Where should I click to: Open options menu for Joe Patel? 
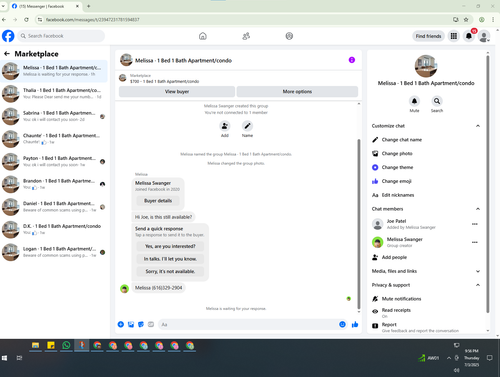[x=475, y=224]
